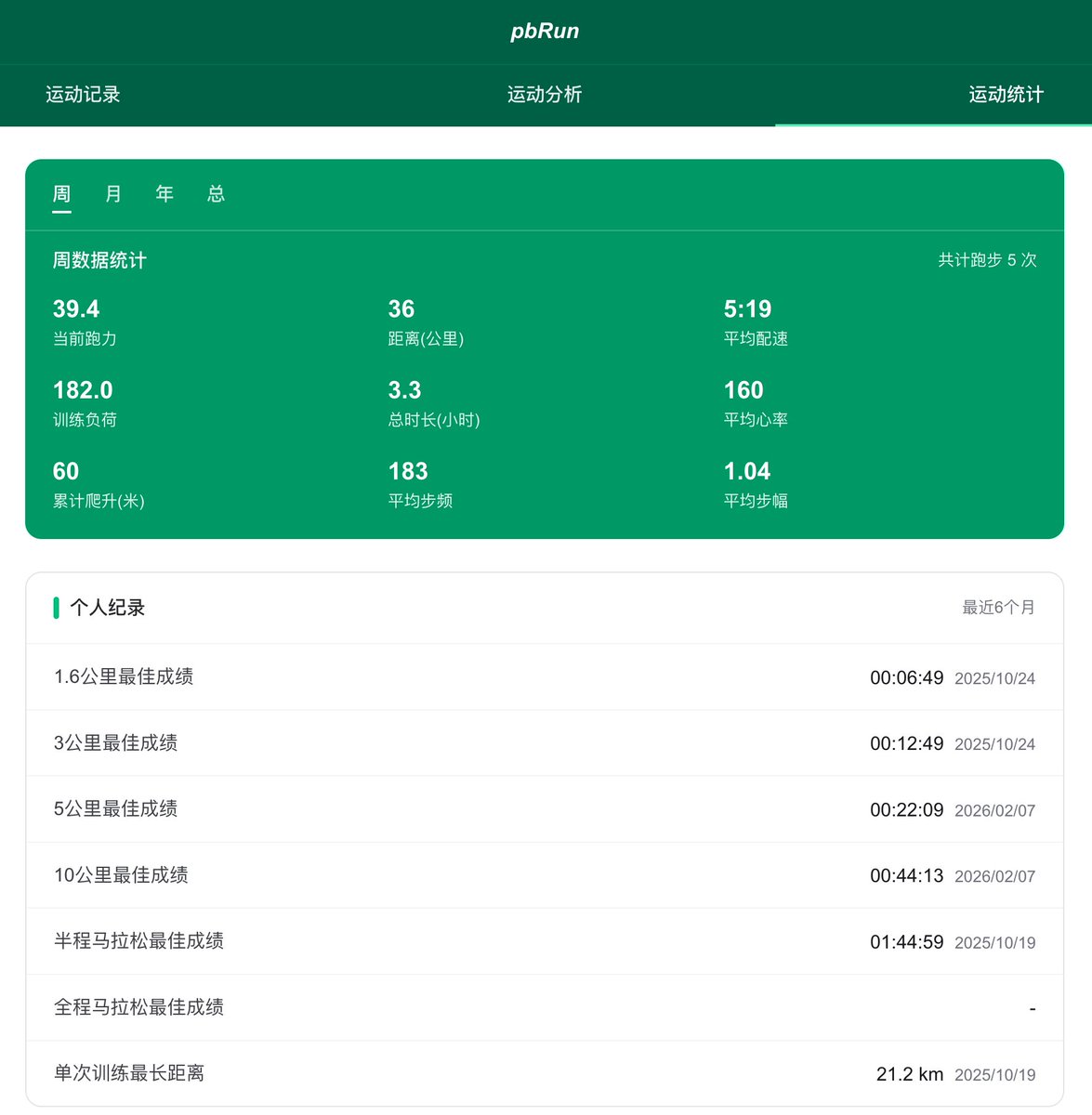Click the 1.04 平均步幅 value

click(x=747, y=471)
